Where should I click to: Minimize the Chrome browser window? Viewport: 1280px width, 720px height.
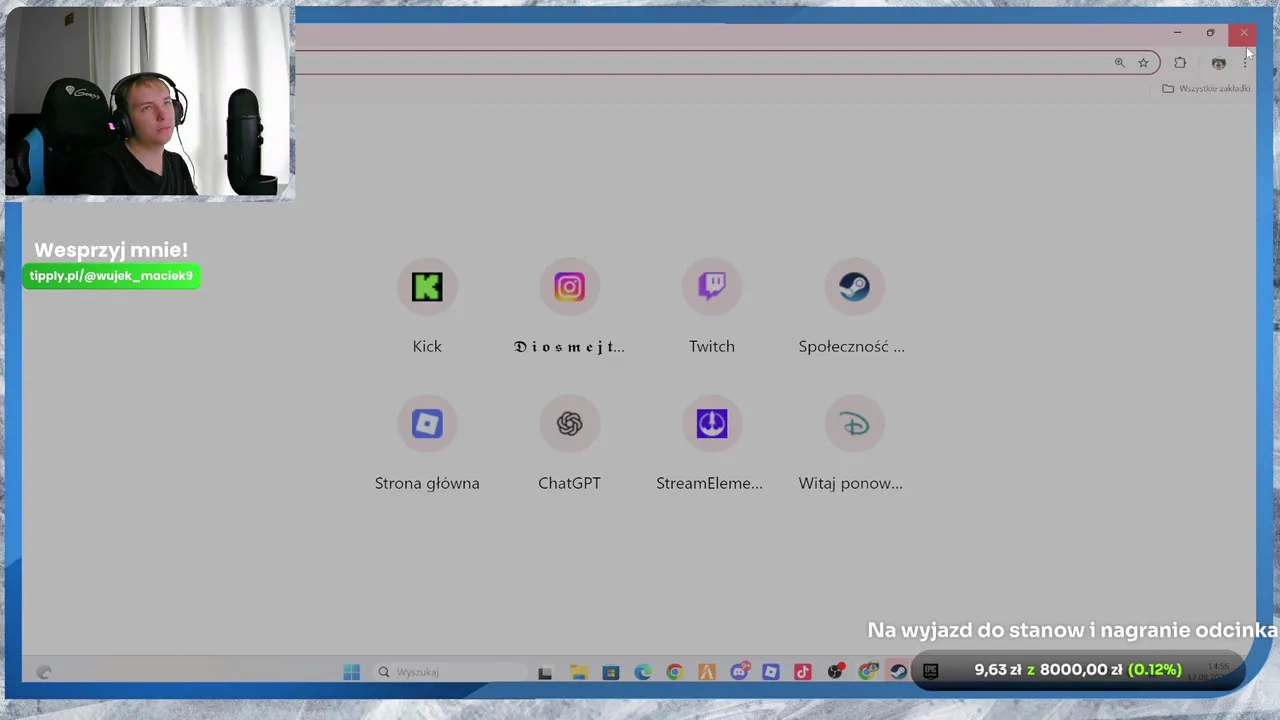coord(1177,33)
